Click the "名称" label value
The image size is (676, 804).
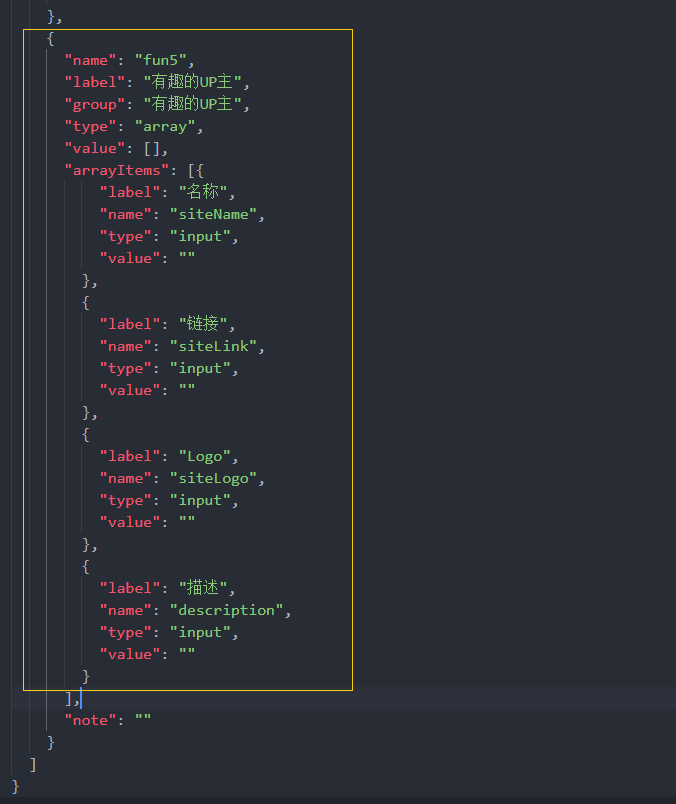click(203, 192)
